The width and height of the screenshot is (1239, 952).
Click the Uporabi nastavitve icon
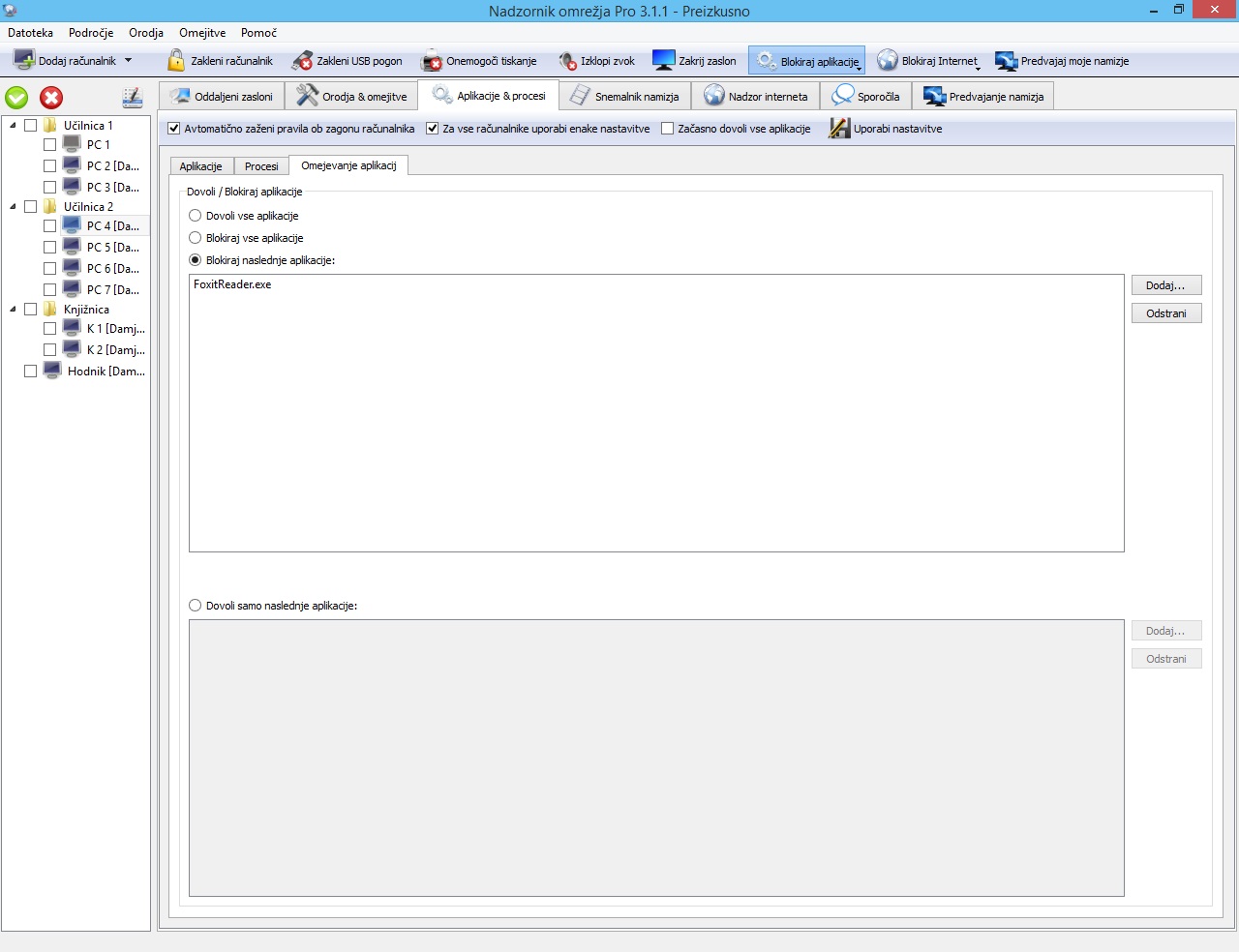pyautogui.click(x=839, y=129)
